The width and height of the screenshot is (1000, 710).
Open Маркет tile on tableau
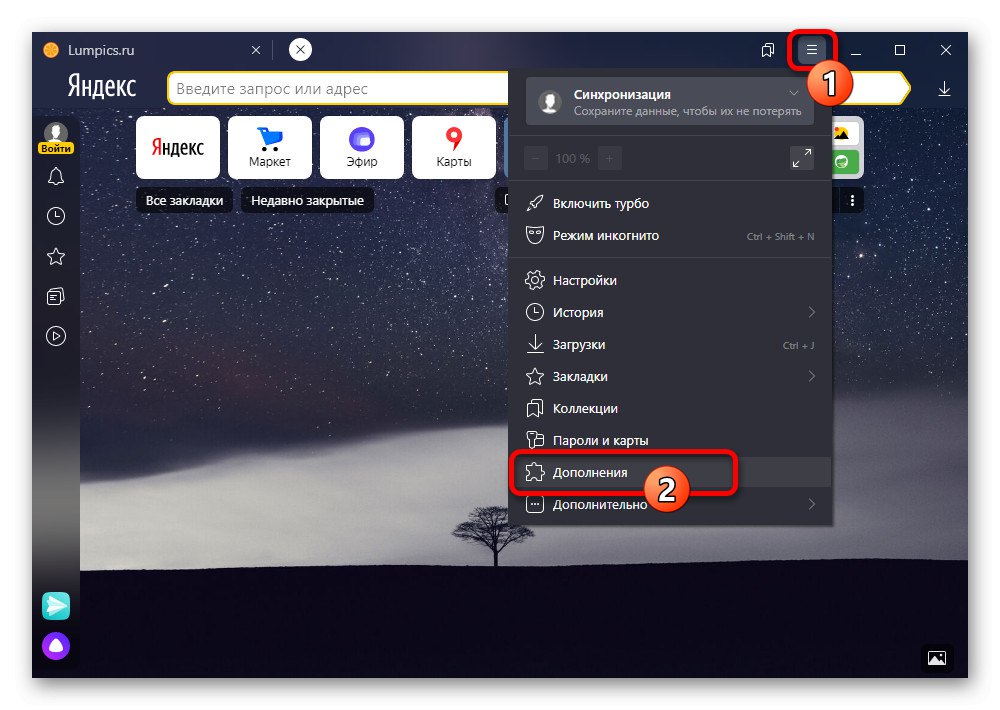pos(270,147)
